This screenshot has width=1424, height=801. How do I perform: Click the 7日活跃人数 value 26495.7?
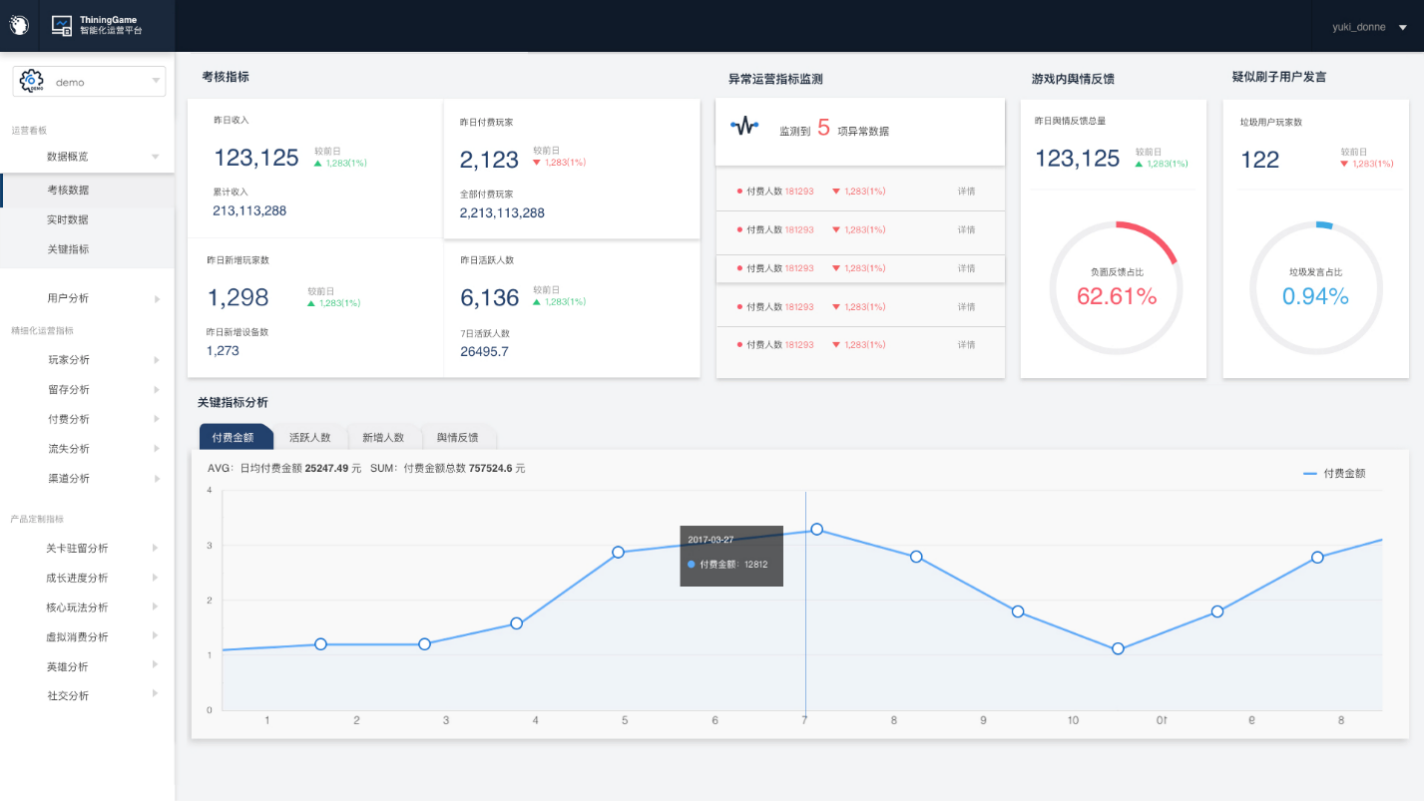485,351
